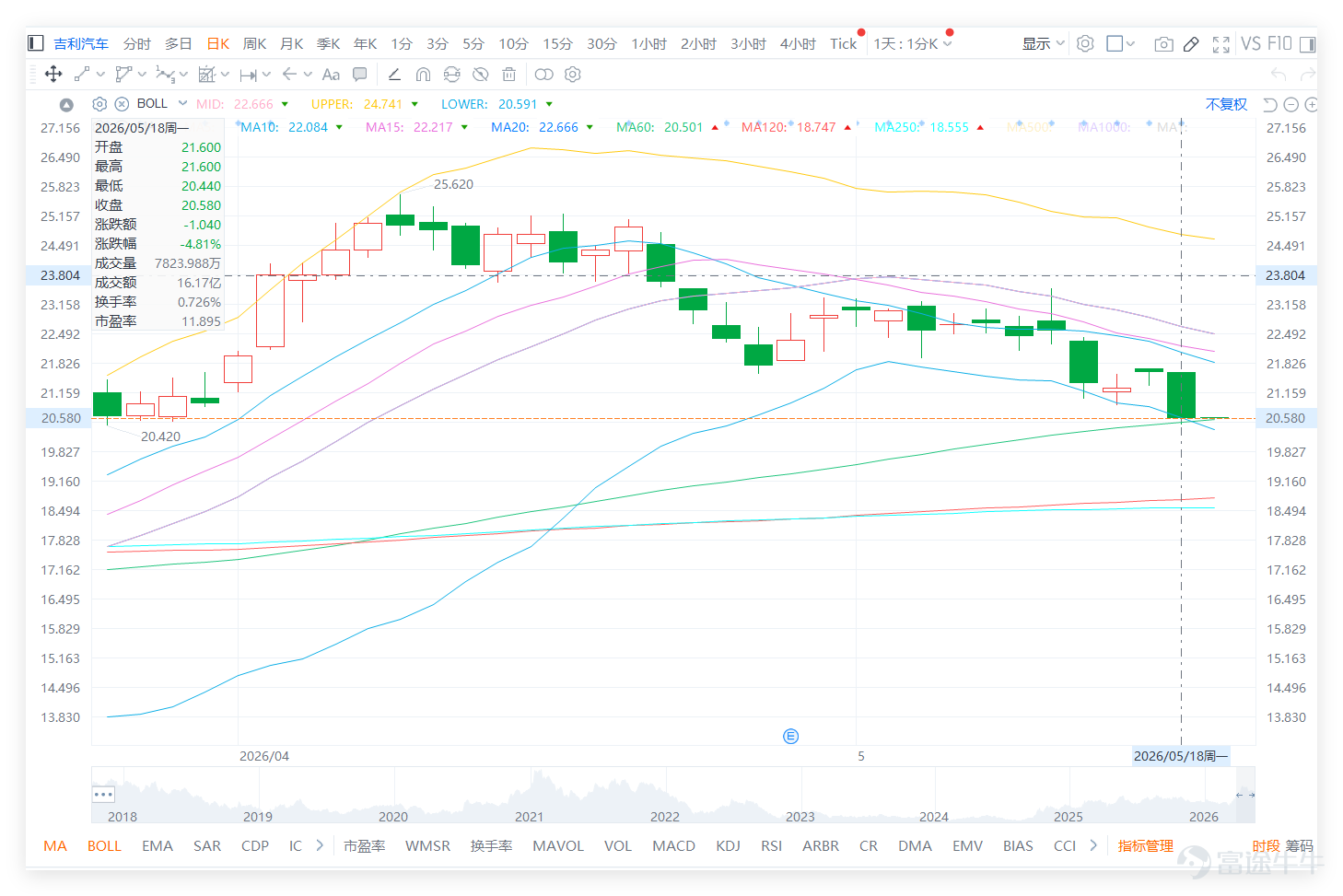The image size is (1343, 896).
Task: Click the E event marker on chart
Action: [790, 736]
